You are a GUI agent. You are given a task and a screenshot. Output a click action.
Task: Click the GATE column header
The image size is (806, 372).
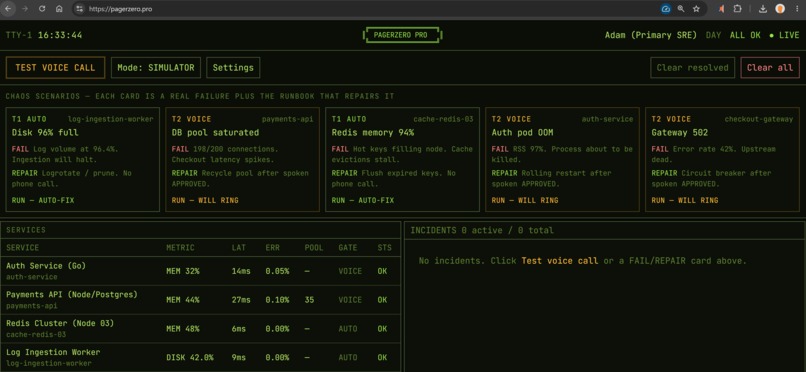coord(347,248)
